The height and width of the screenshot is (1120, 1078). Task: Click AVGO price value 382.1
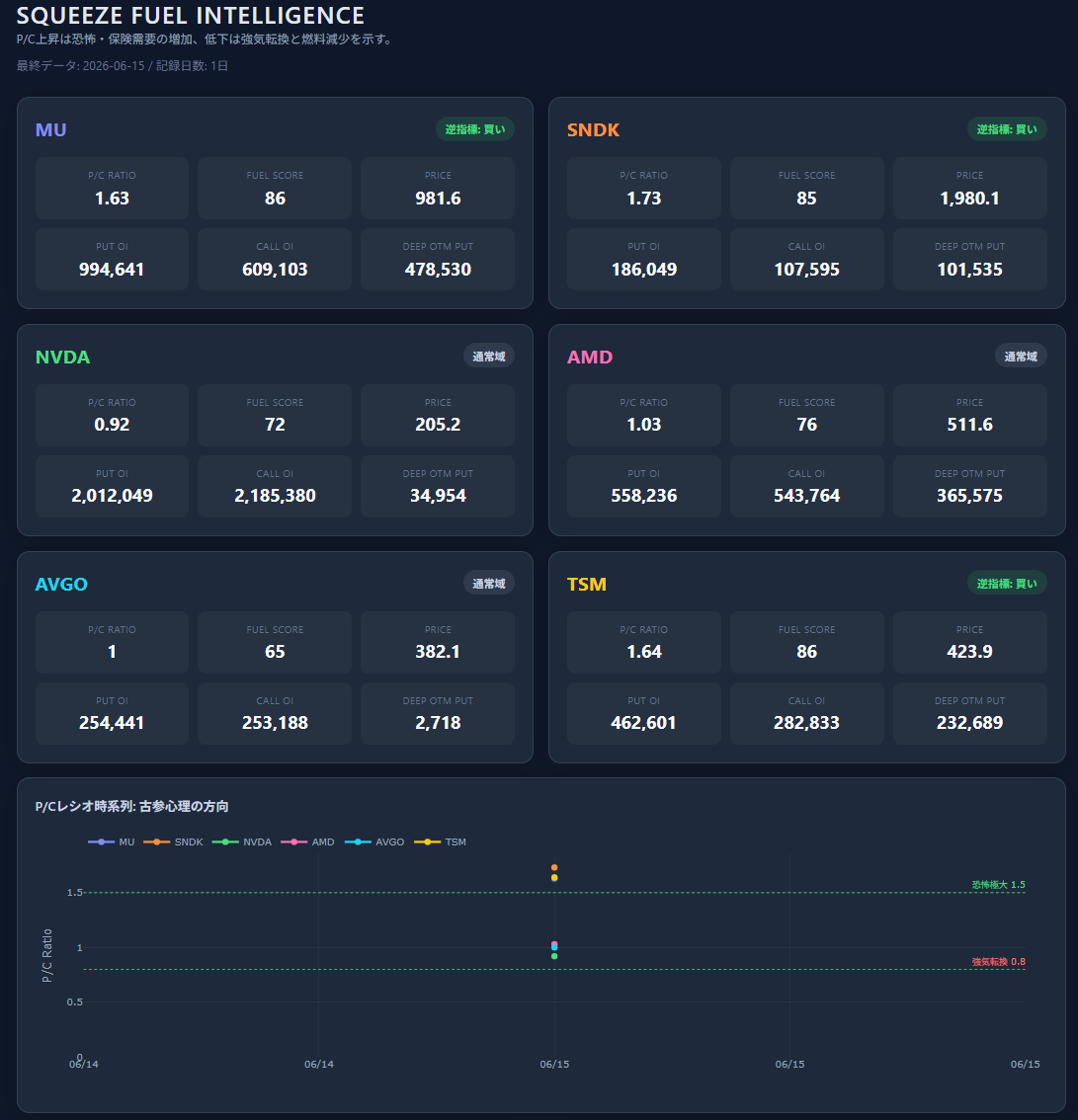coord(438,652)
